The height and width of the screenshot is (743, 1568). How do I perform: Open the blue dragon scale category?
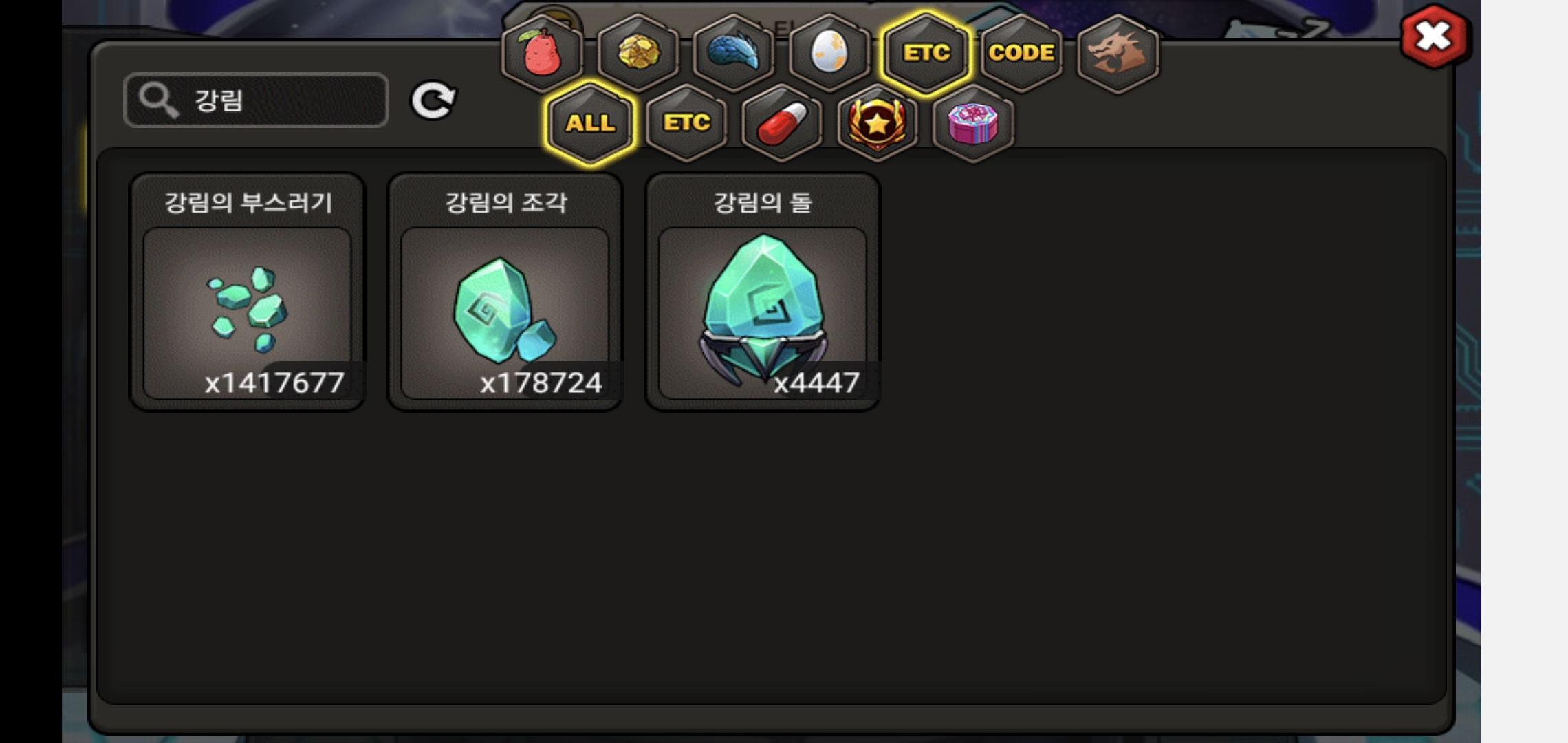[x=734, y=53]
